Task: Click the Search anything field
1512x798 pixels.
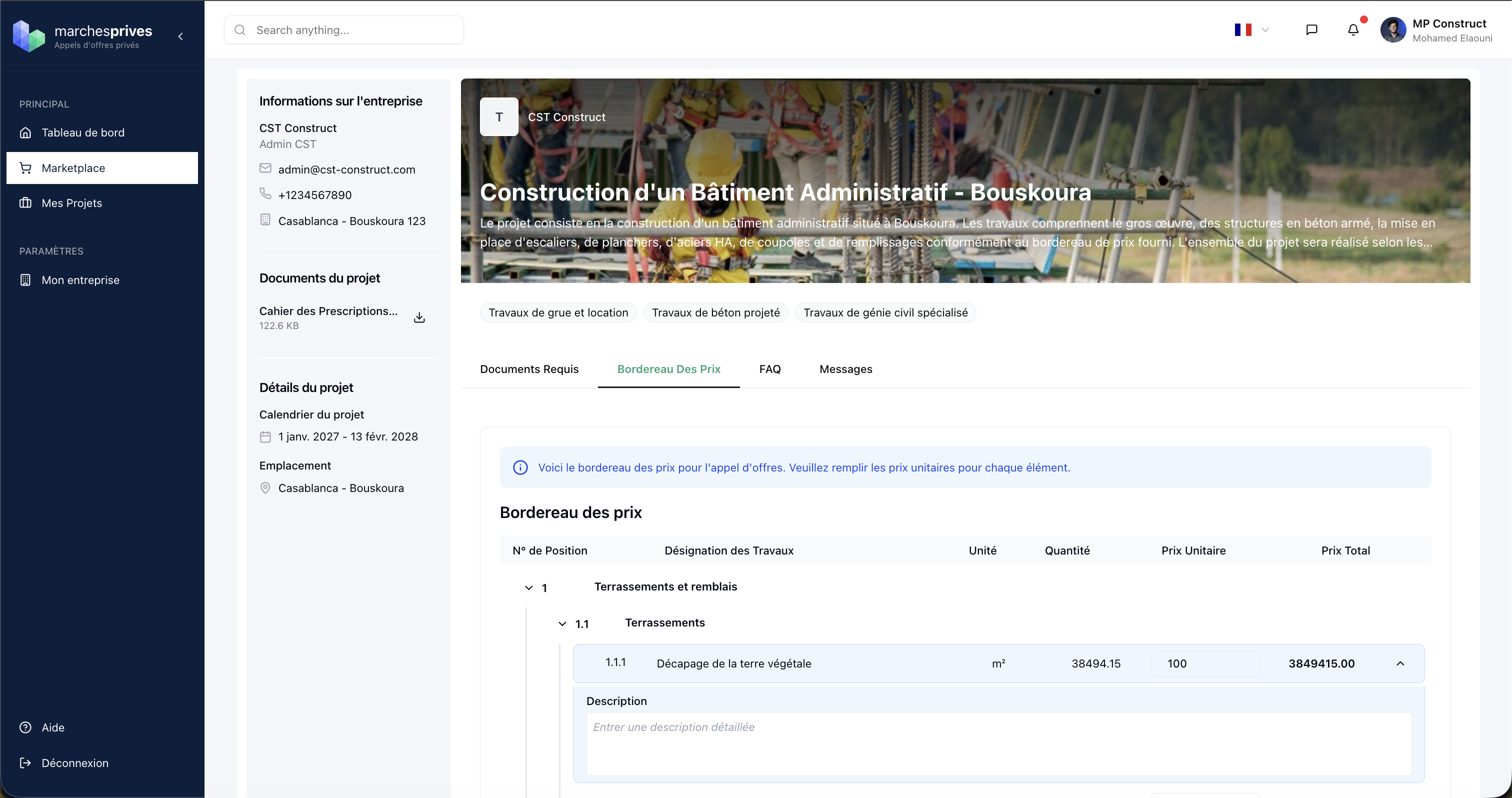Action: tap(352, 30)
